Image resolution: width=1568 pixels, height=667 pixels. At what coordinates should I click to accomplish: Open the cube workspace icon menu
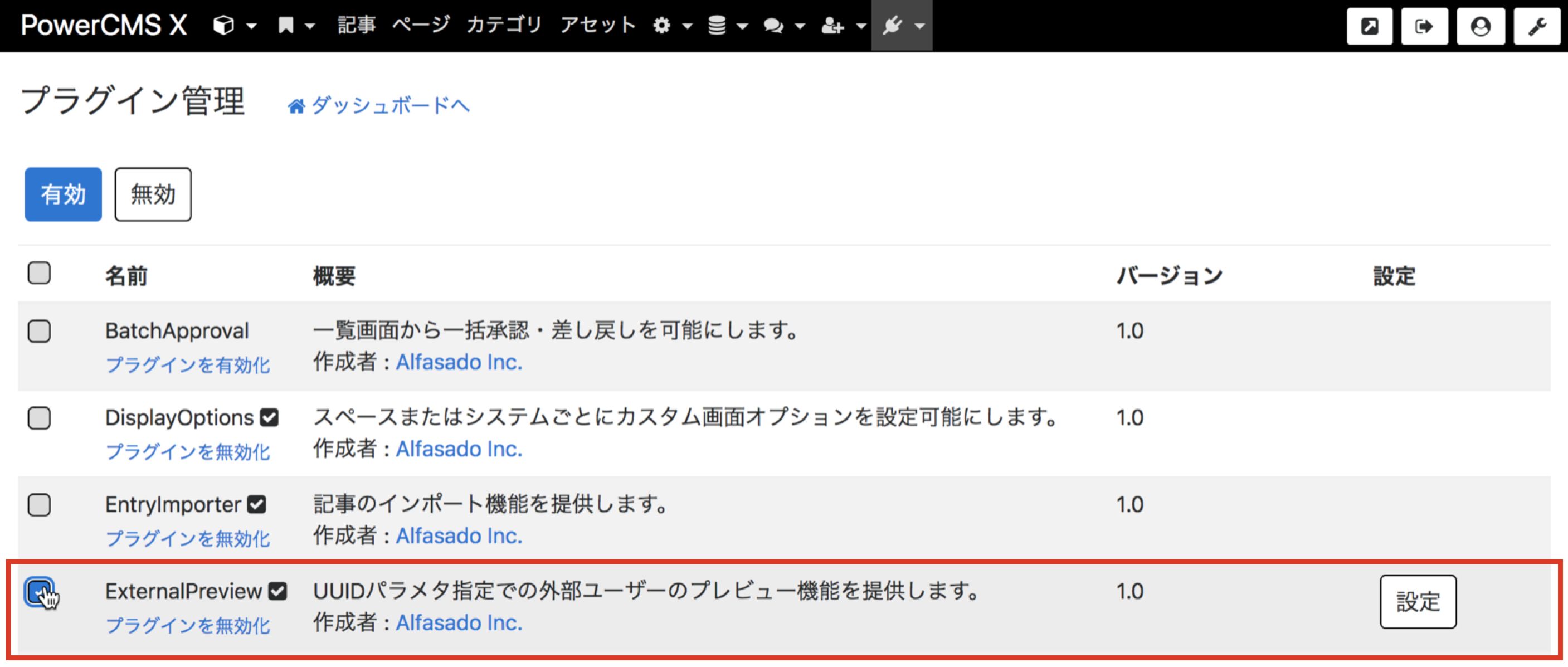(x=223, y=26)
